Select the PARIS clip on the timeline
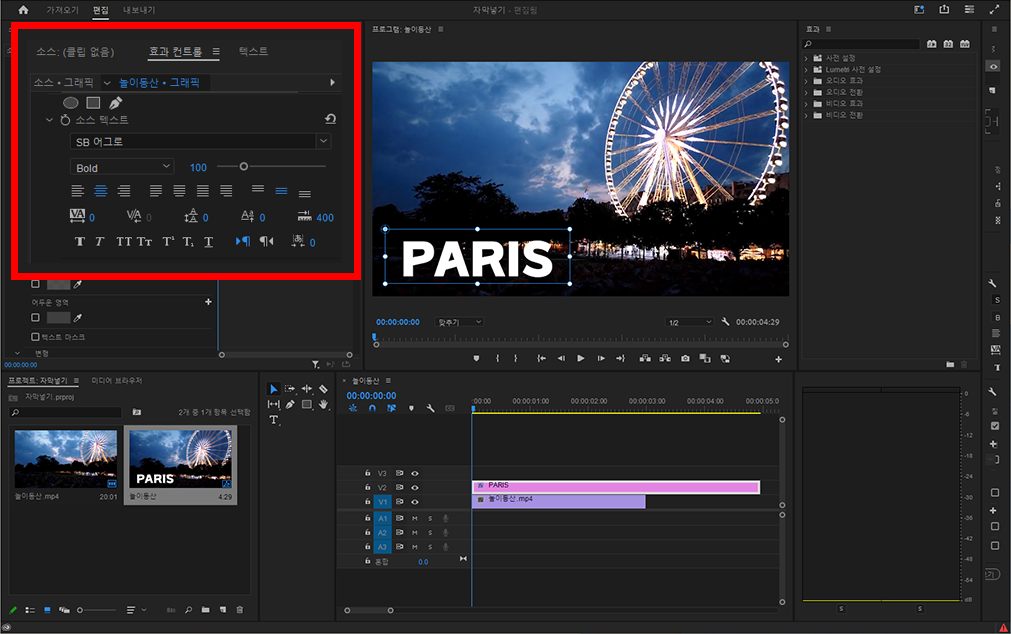Screen dimensions: 1011x634 click(615, 487)
